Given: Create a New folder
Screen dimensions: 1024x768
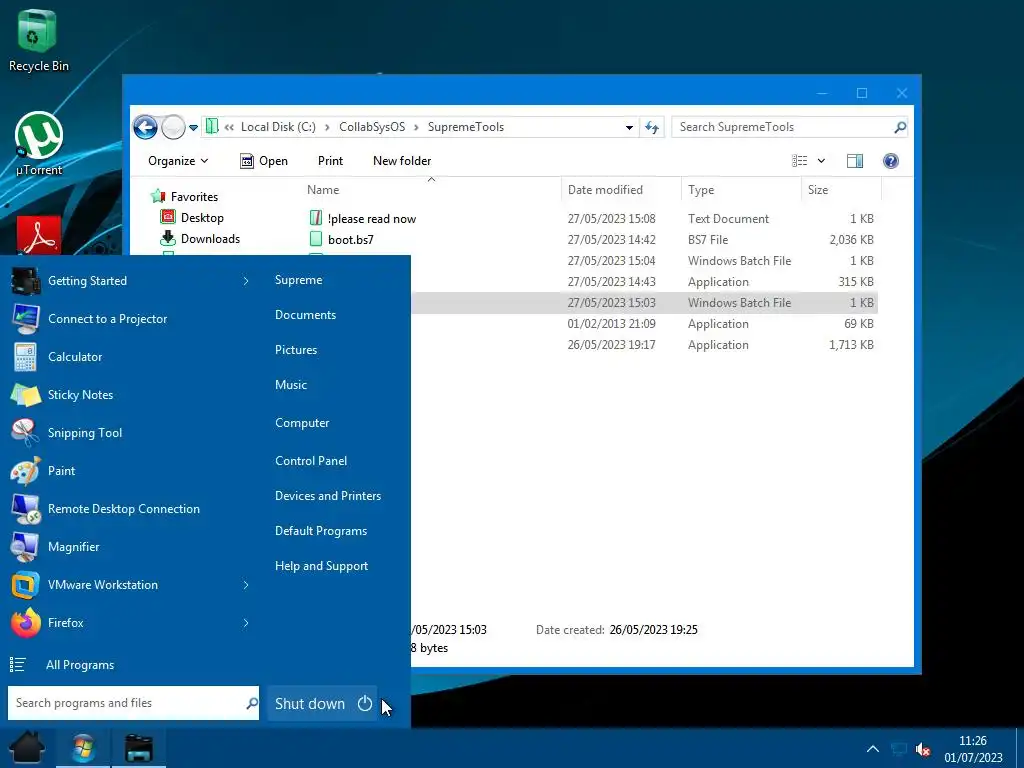Looking at the screenshot, I should pyautogui.click(x=402, y=161).
